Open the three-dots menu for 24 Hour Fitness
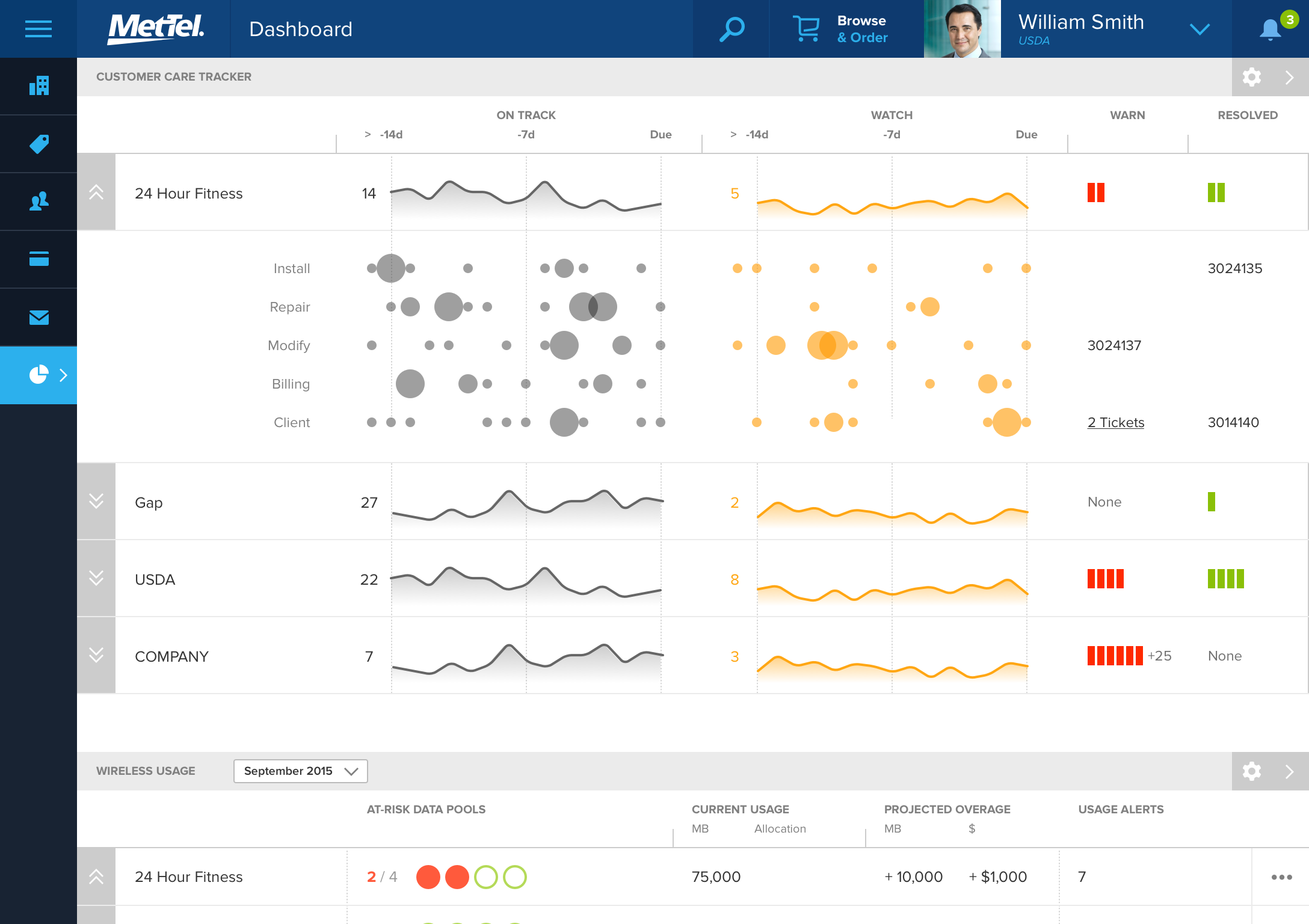Image resolution: width=1309 pixels, height=924 pixels. (1281, 877)
